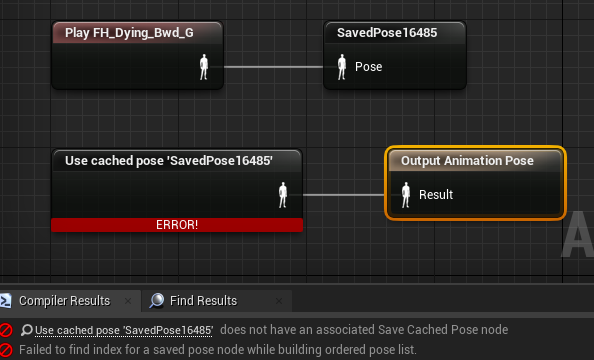
Task: Select Use cached pose 'SavedPose16485' node header
Action: pyautogui.click(x=177, y=161)
